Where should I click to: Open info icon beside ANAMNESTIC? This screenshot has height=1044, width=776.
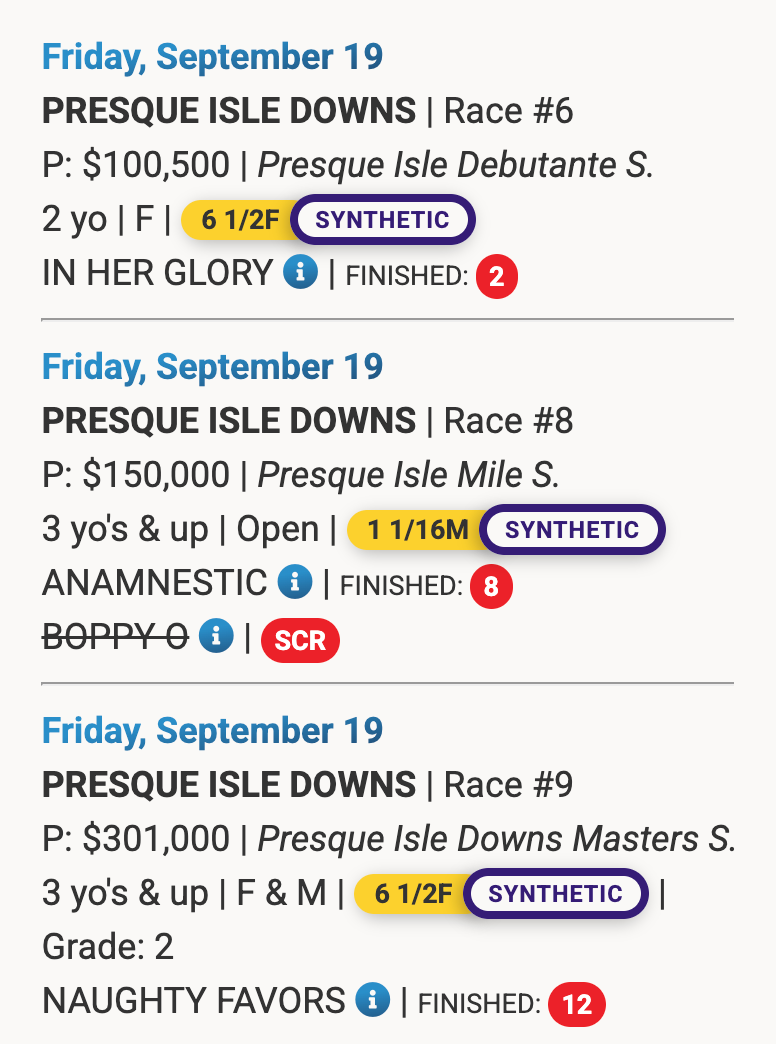point(295,582)
